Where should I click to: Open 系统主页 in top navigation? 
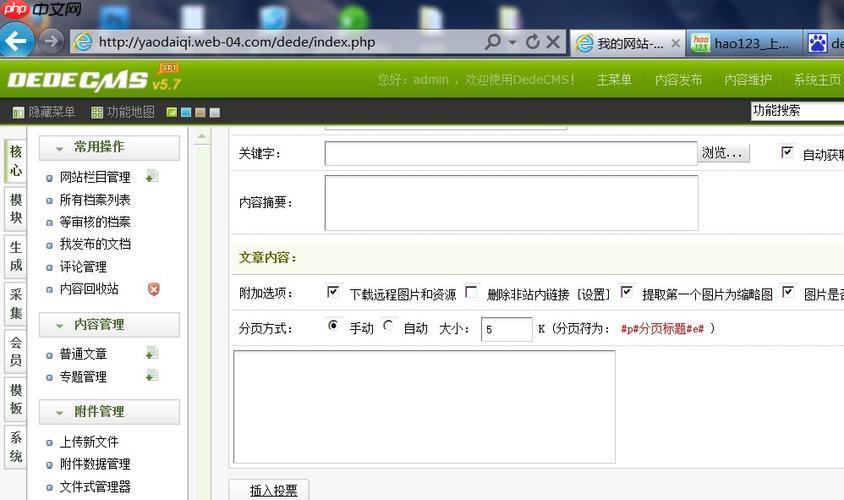817,80
